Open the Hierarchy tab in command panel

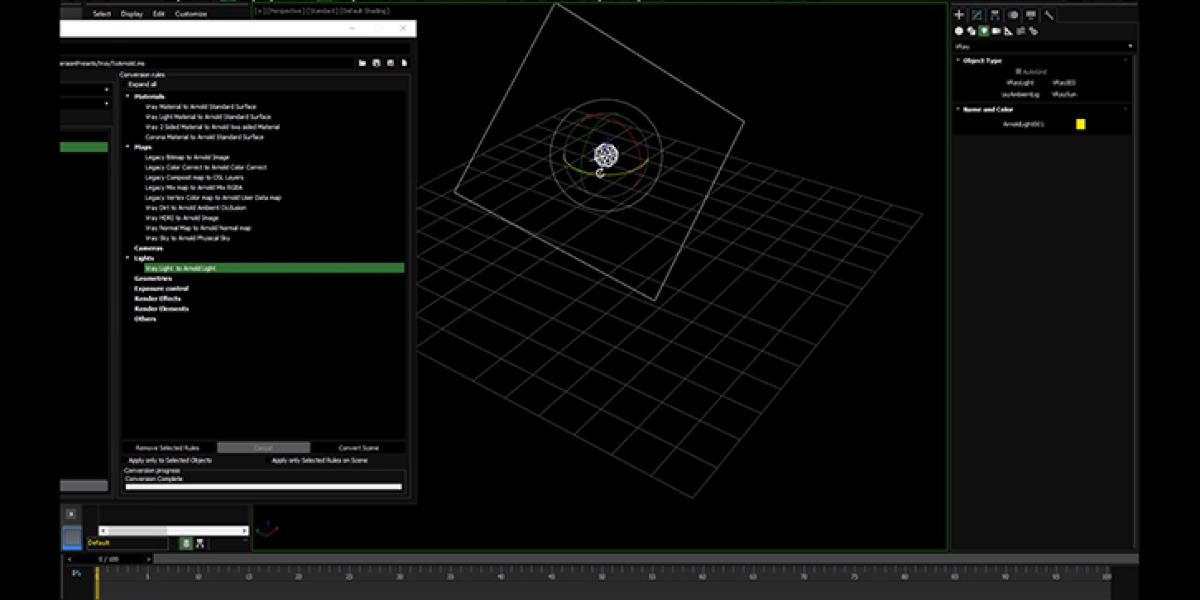point(995,15)
